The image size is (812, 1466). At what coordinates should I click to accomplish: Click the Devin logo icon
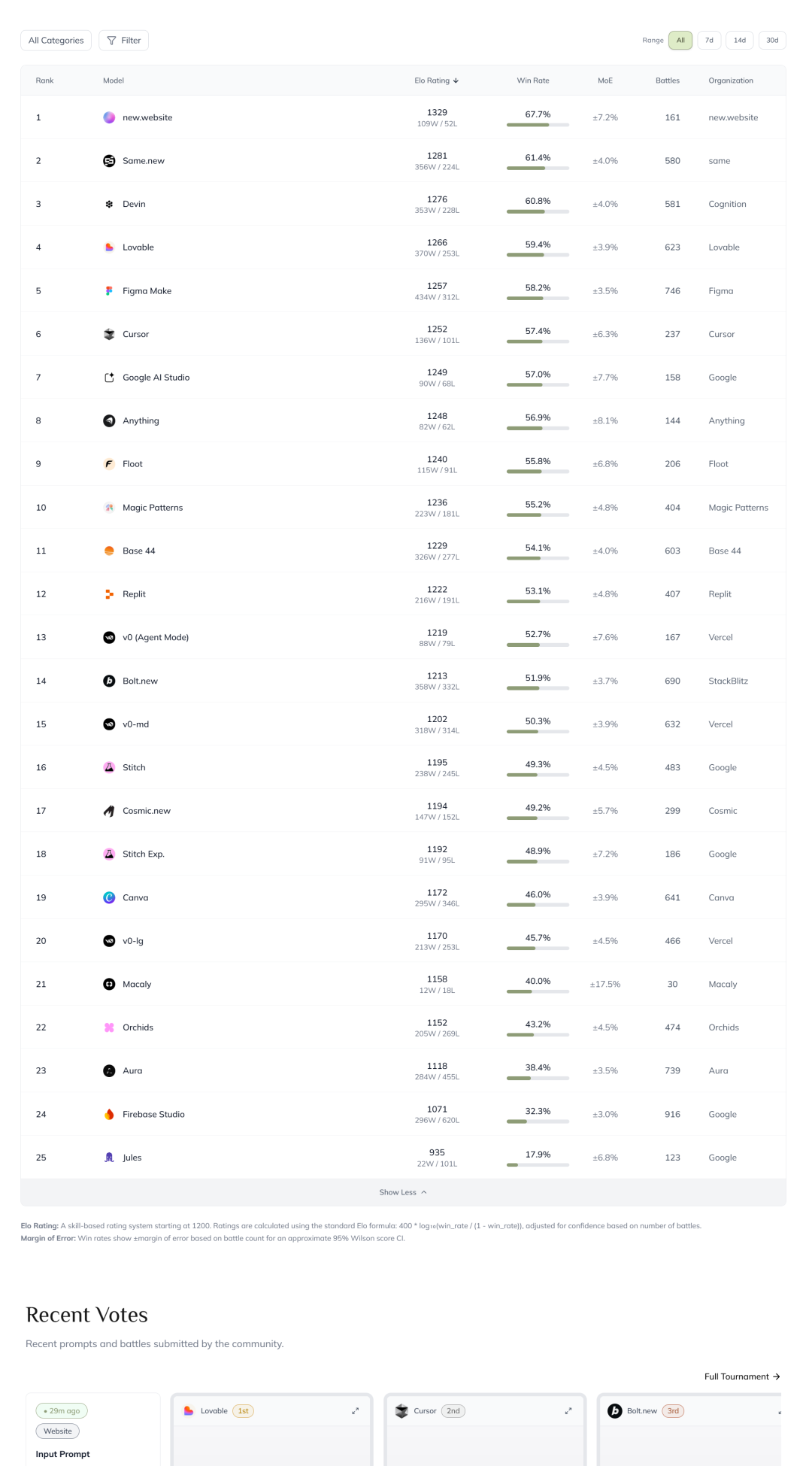pyautogui.click(x=109, y=204)
